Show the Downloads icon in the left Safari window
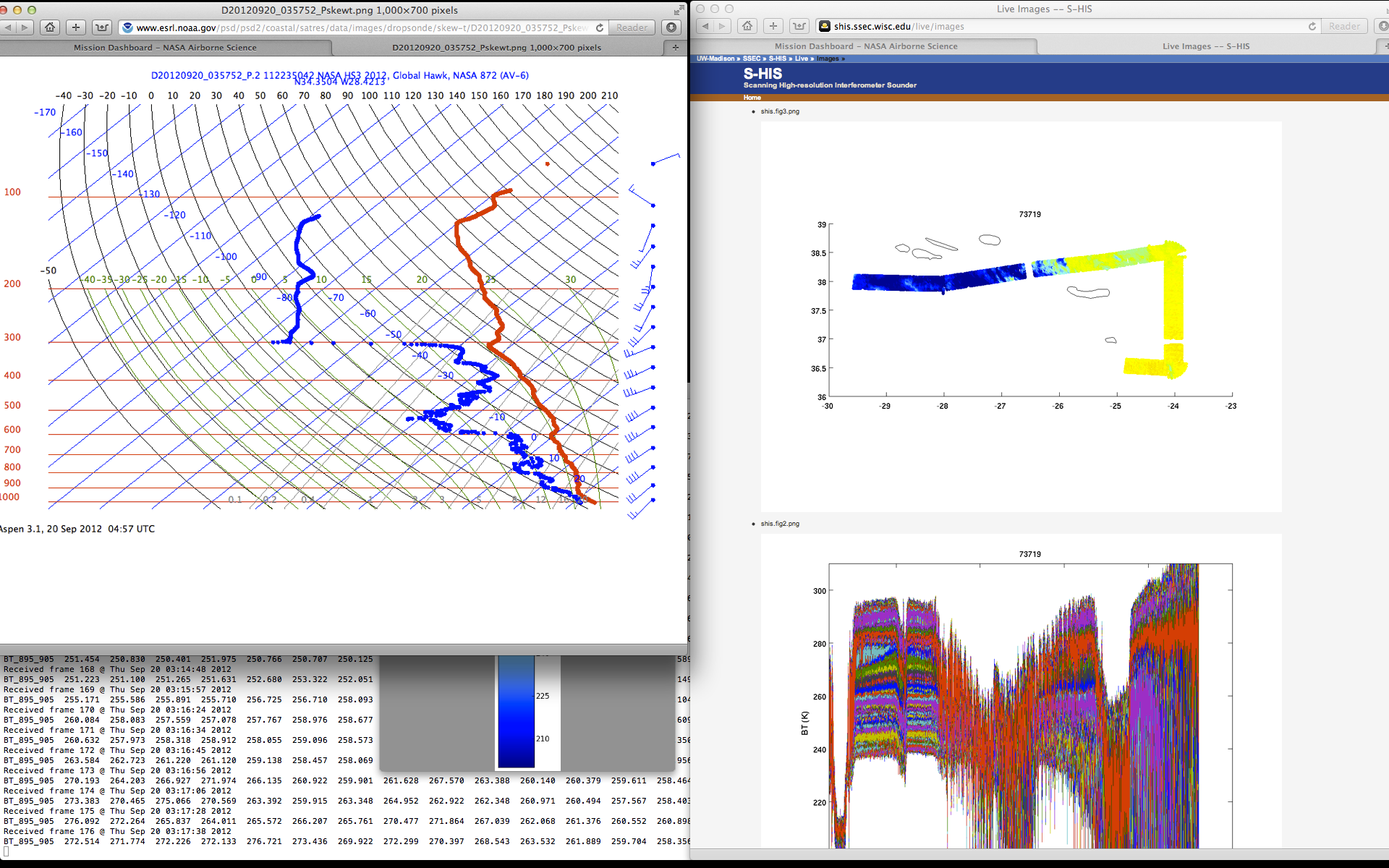 point(672,27)
